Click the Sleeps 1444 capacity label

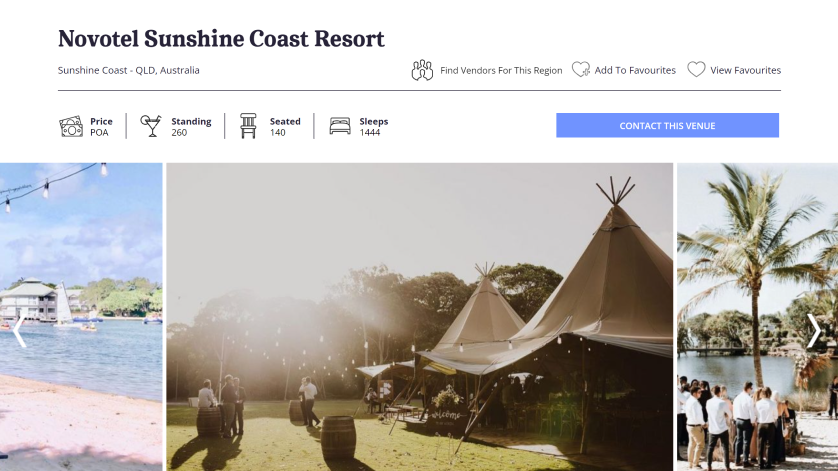click(x=374, y=127)
